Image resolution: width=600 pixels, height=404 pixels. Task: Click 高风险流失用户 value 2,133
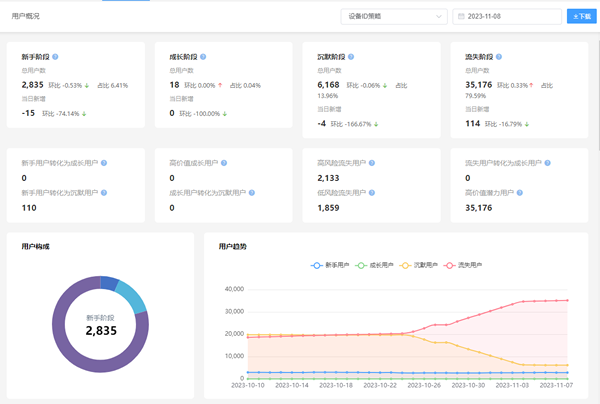pos(328,178)
